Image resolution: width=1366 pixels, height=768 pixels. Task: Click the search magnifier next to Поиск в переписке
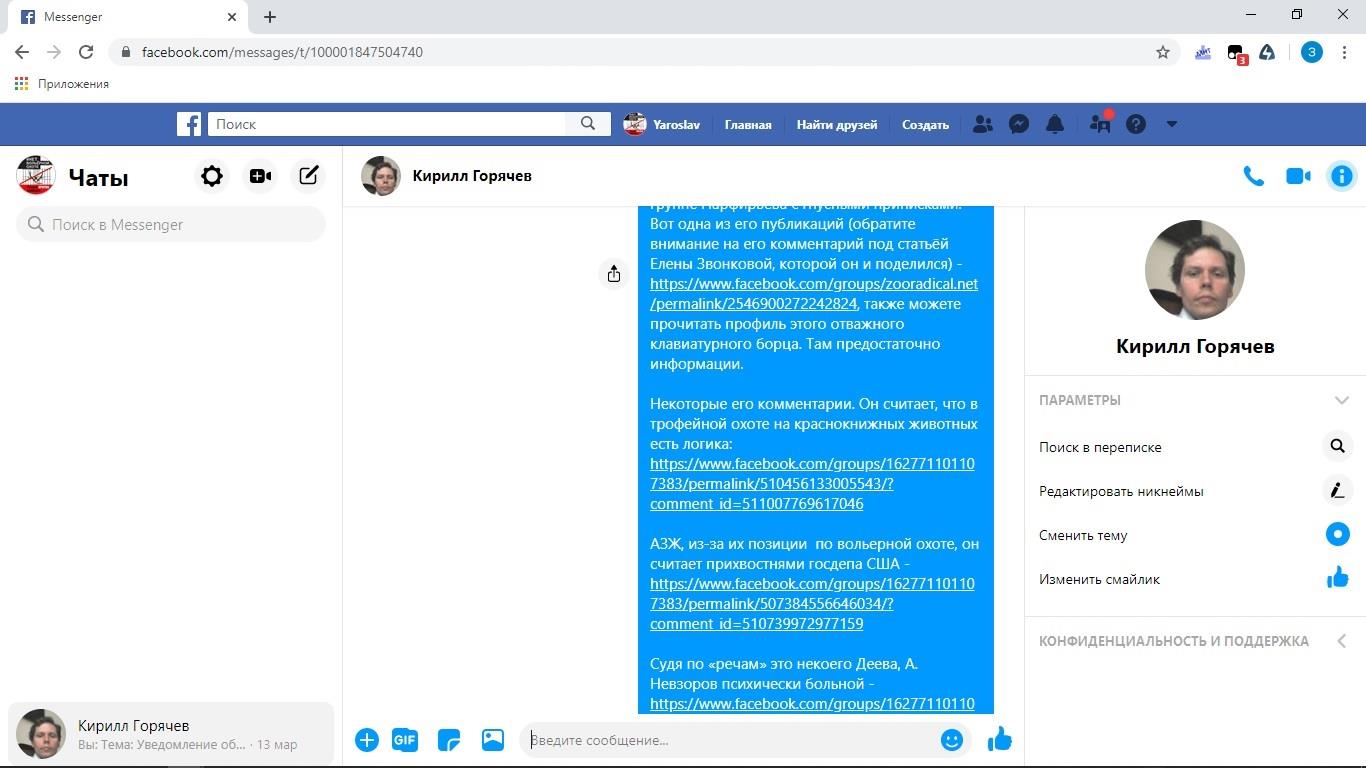pyautogui.click(x=1337, y=446)
